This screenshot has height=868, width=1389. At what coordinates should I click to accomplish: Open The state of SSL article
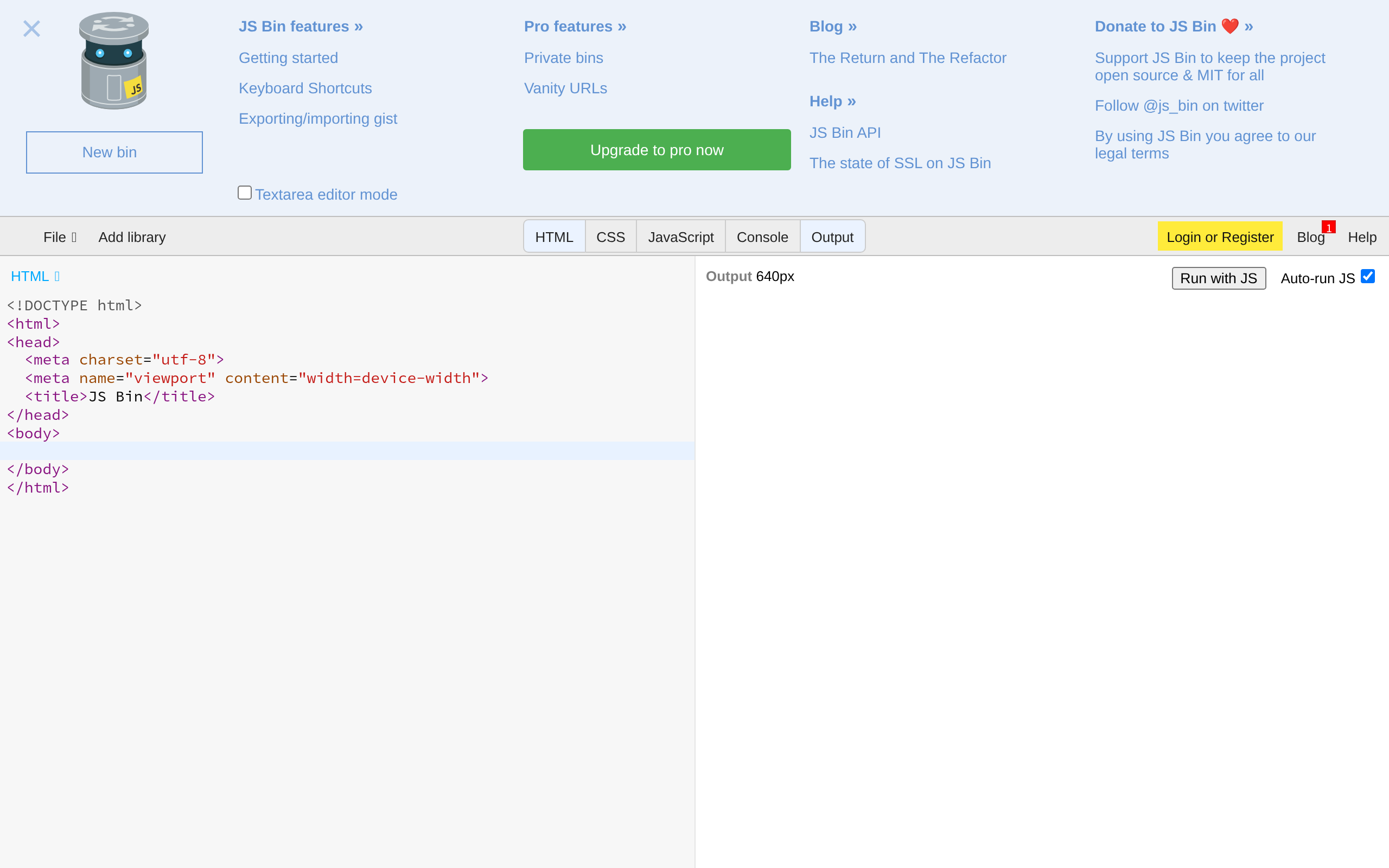point(900,163)
